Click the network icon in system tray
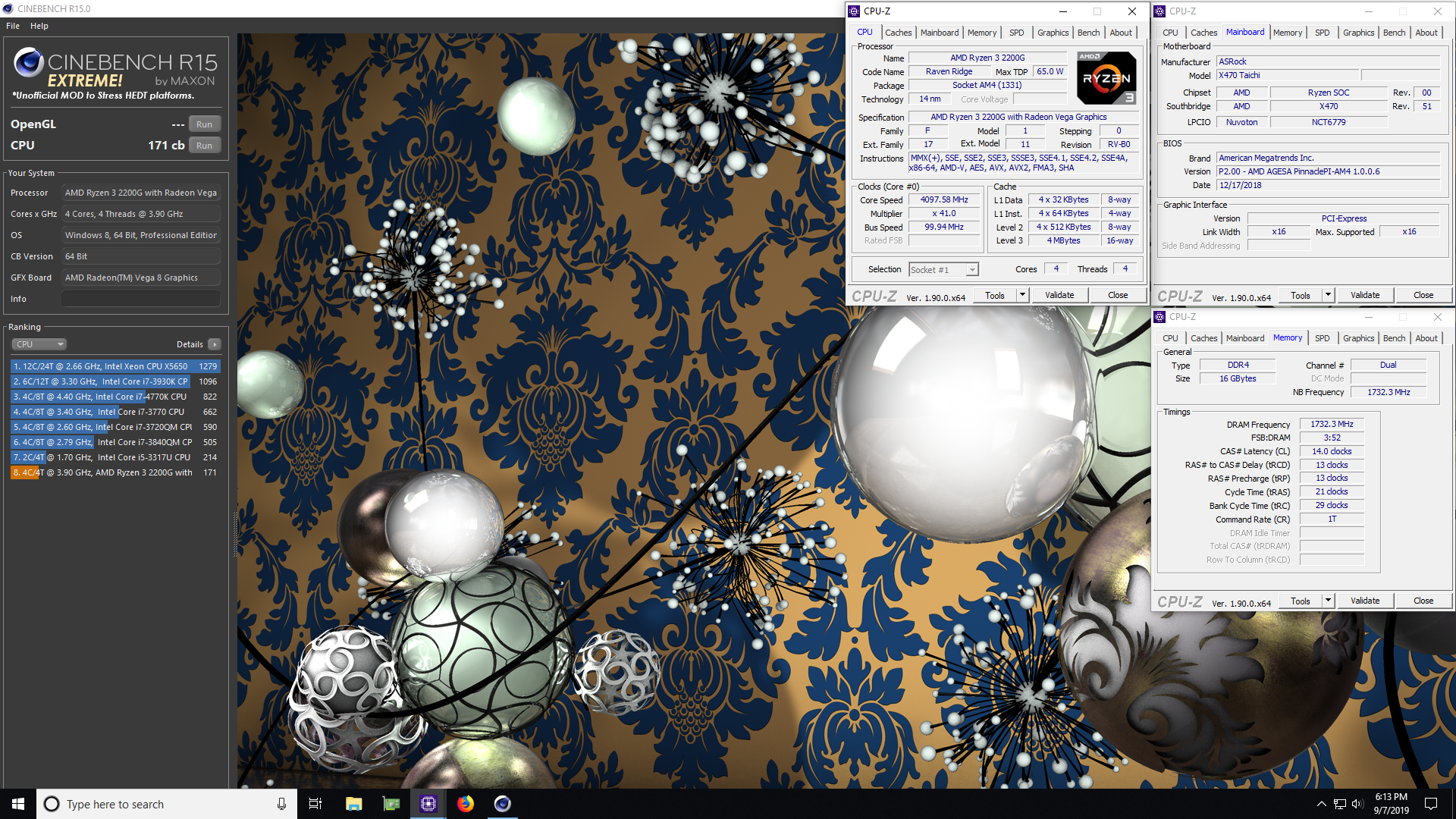Screen dimensions: 1456x819 tap(1340, 804)
